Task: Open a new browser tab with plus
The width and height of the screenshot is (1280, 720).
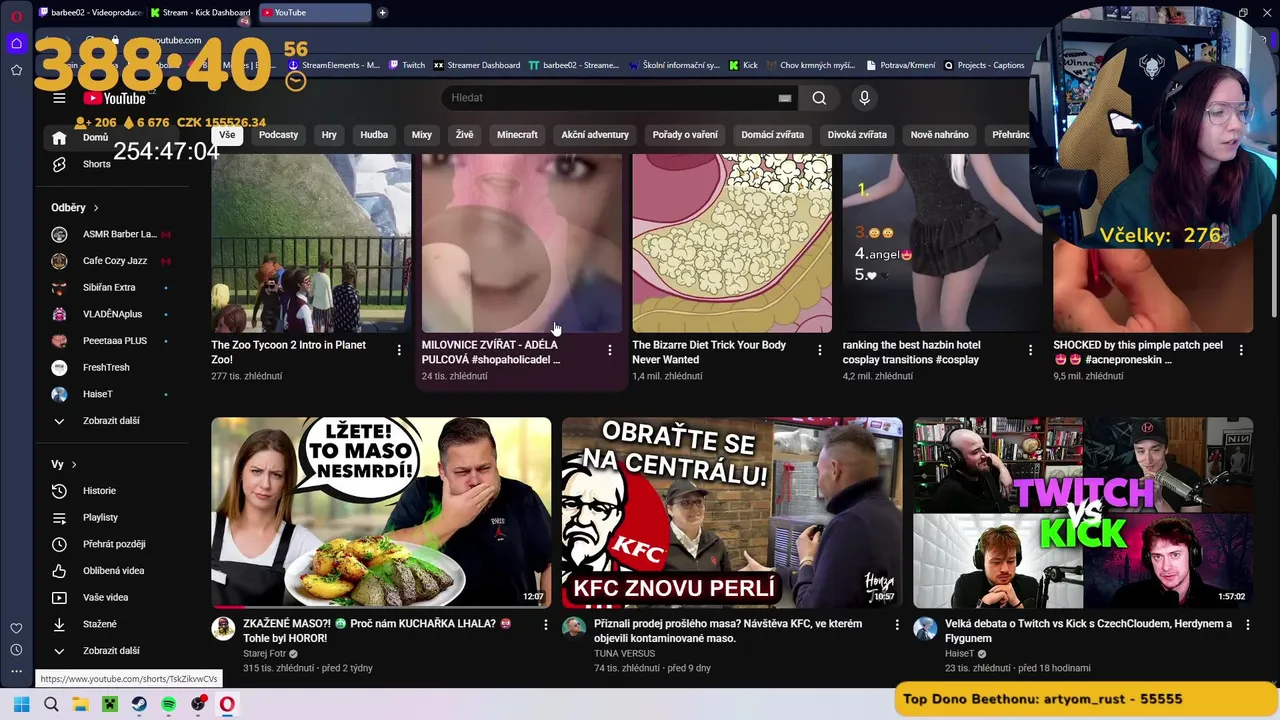Action: 382,13
